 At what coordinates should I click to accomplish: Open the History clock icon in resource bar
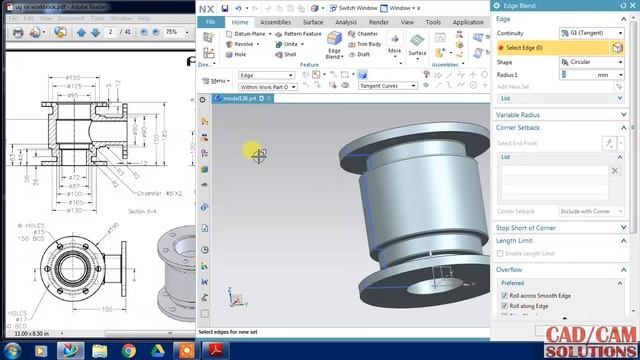click(x=205, y=250)
